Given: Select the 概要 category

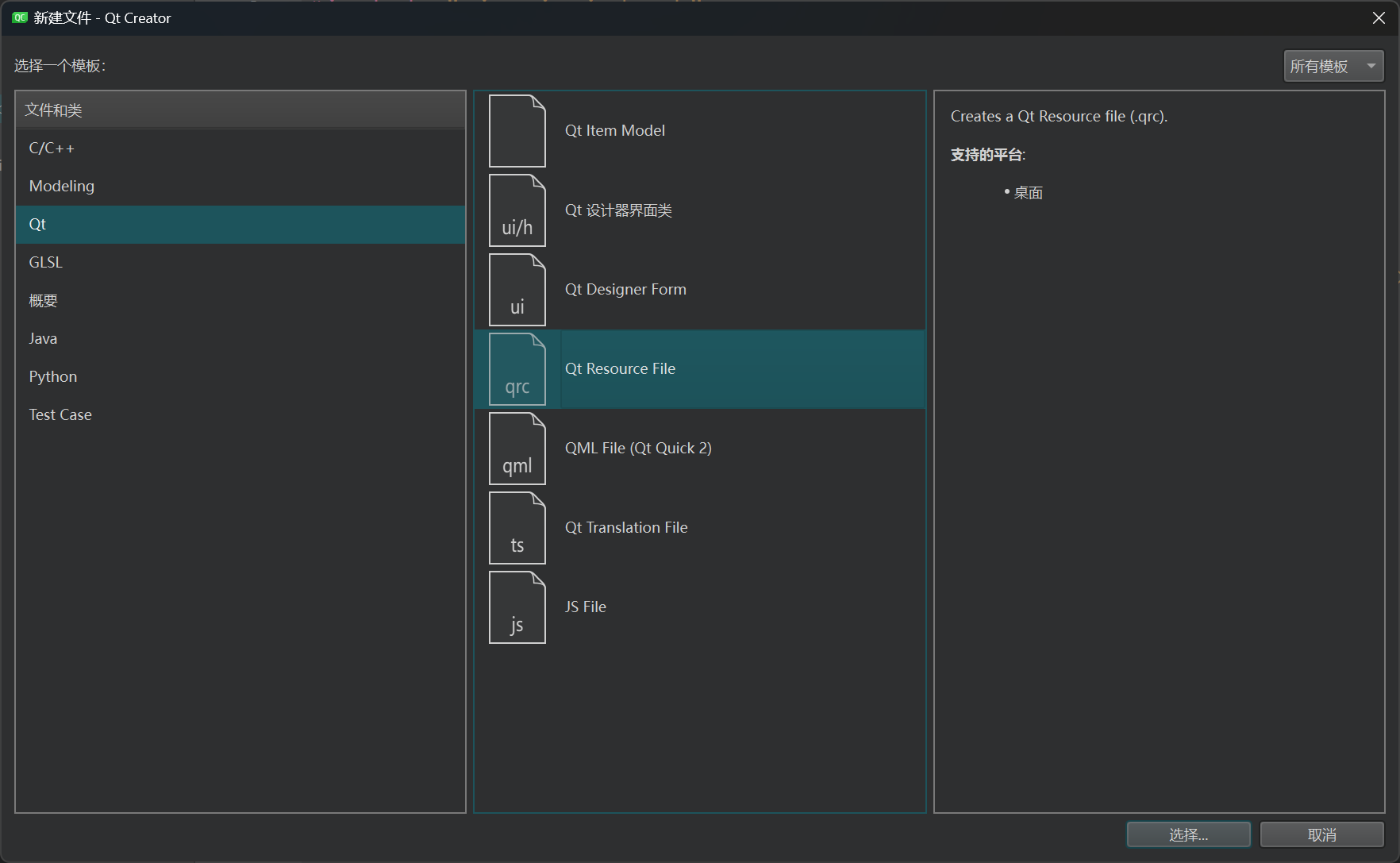Looking at the screenshot, I should pyautogui.click(x=240, y=301).
